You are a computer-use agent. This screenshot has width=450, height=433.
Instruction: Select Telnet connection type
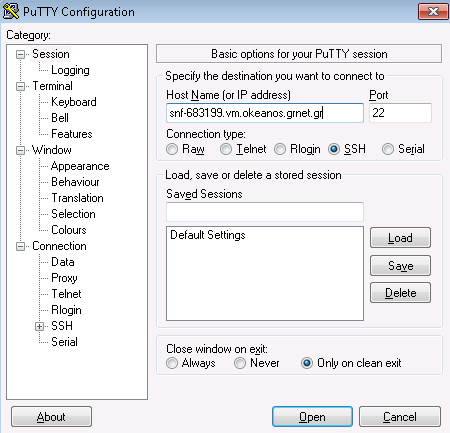point(226,149)
